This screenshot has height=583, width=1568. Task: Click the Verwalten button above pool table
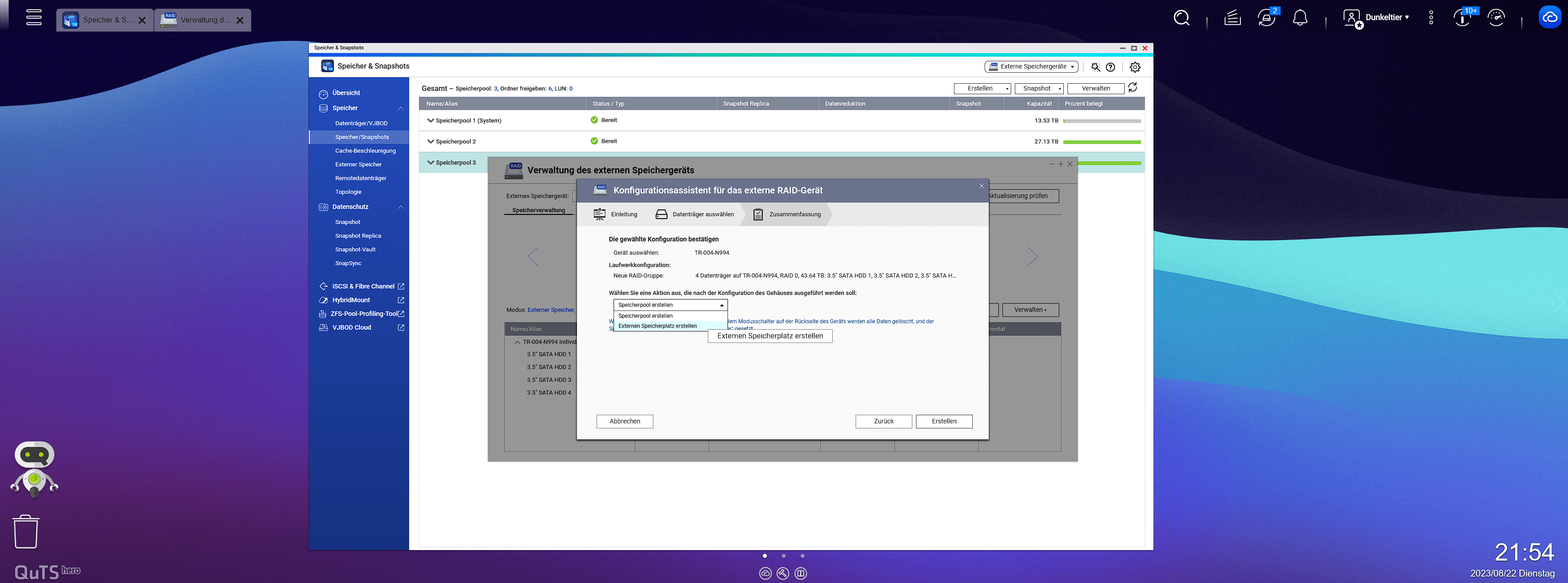click(1096, 88)
